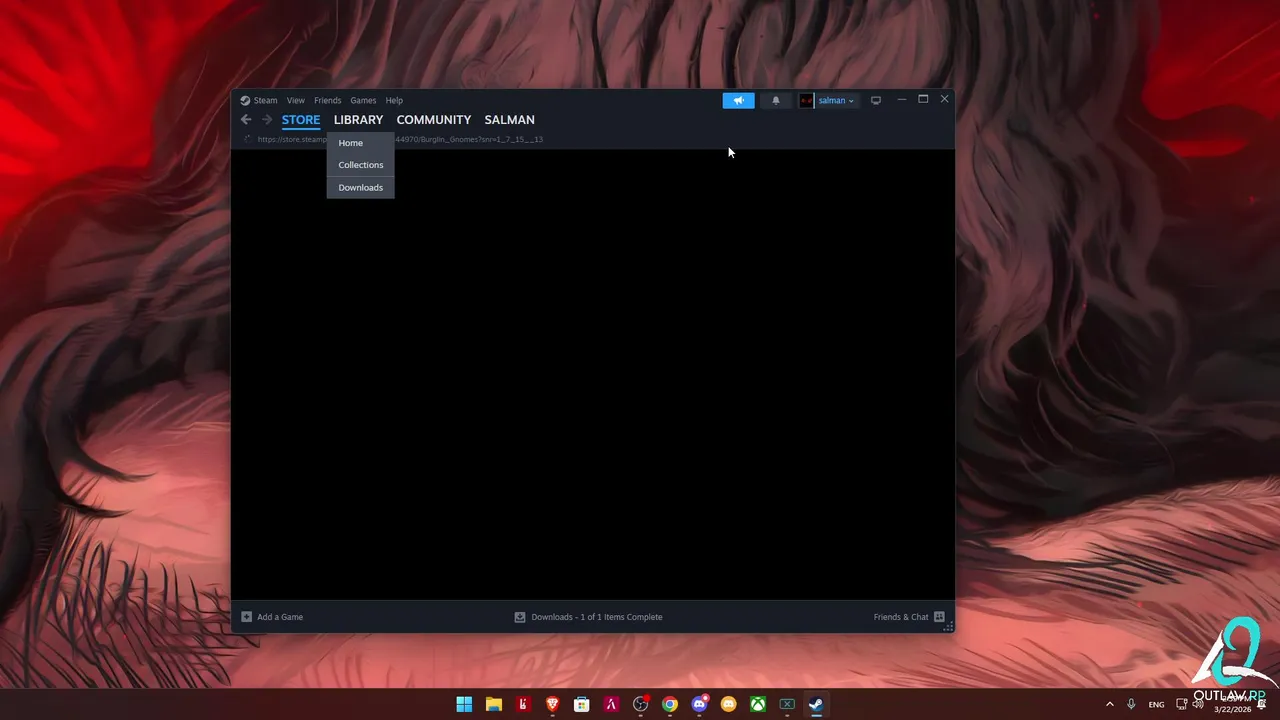Switch to the STORE tab
This screenshot has height=720, width=1280.
pyautogui.click(x=301, y=120)
